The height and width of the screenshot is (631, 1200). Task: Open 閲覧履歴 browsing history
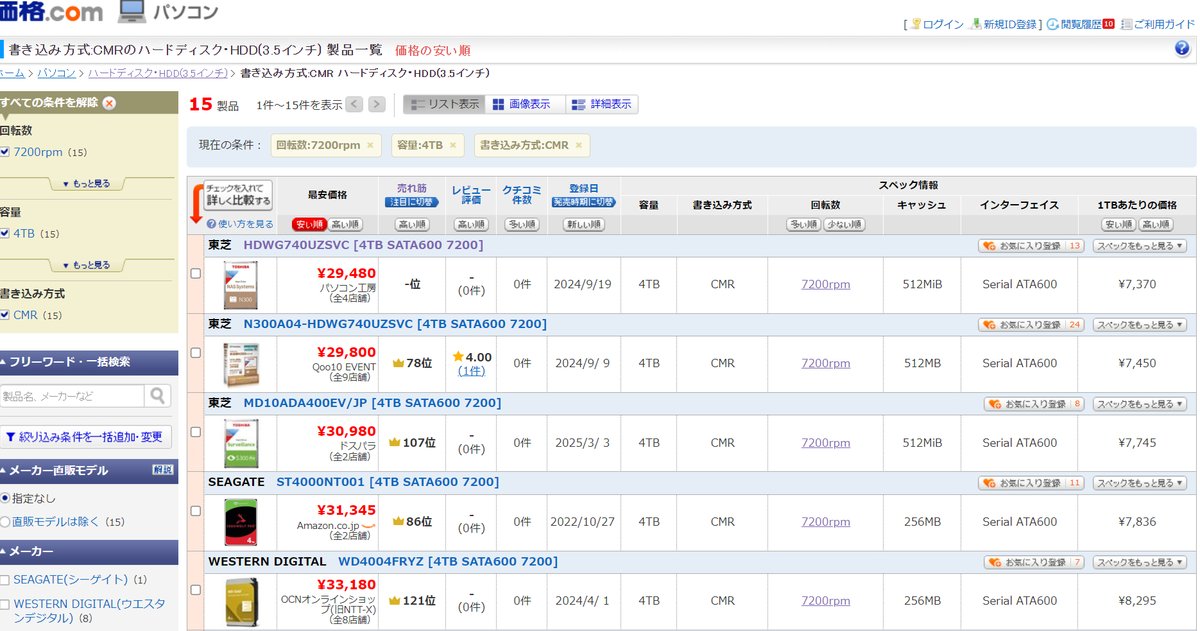[1080, 24]
